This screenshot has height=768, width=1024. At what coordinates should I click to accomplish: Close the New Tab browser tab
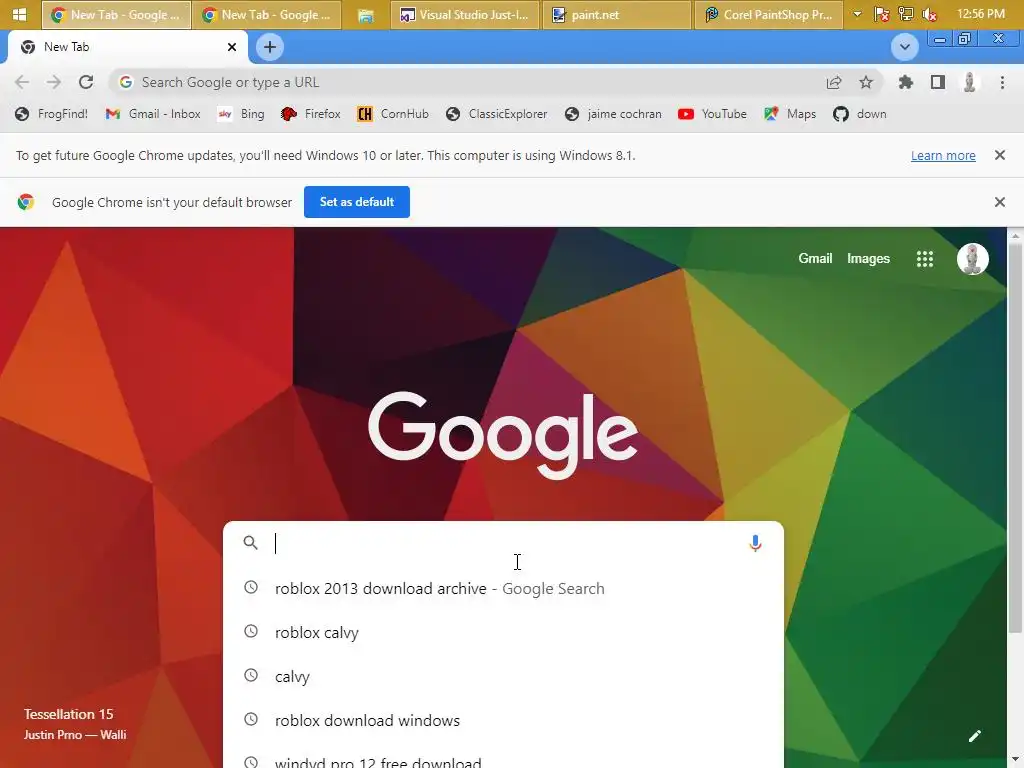(x=232, y=47)
